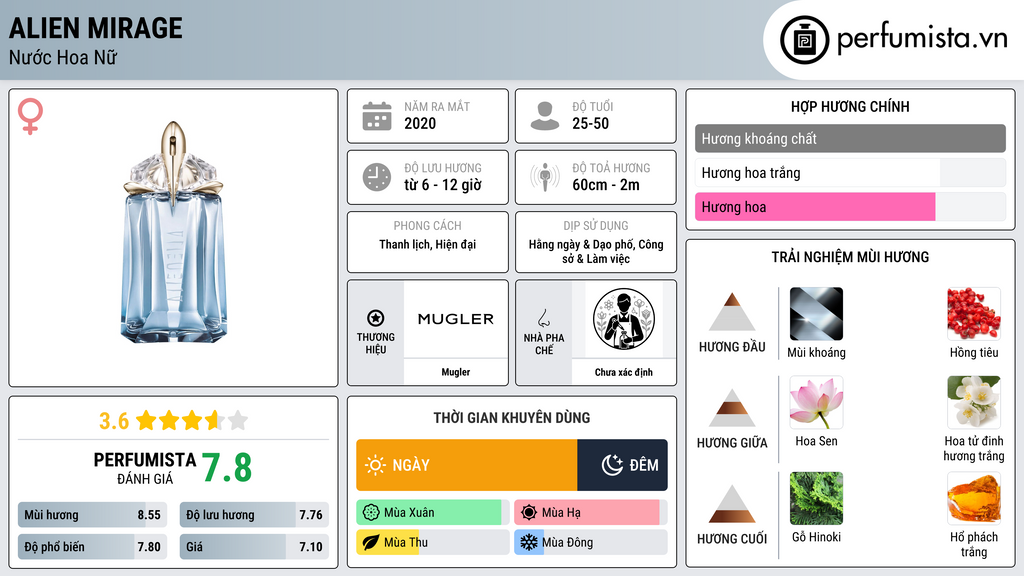Click the pink female gender symbol
This screenshot has height=576, width=1024.
coord(30,116)
